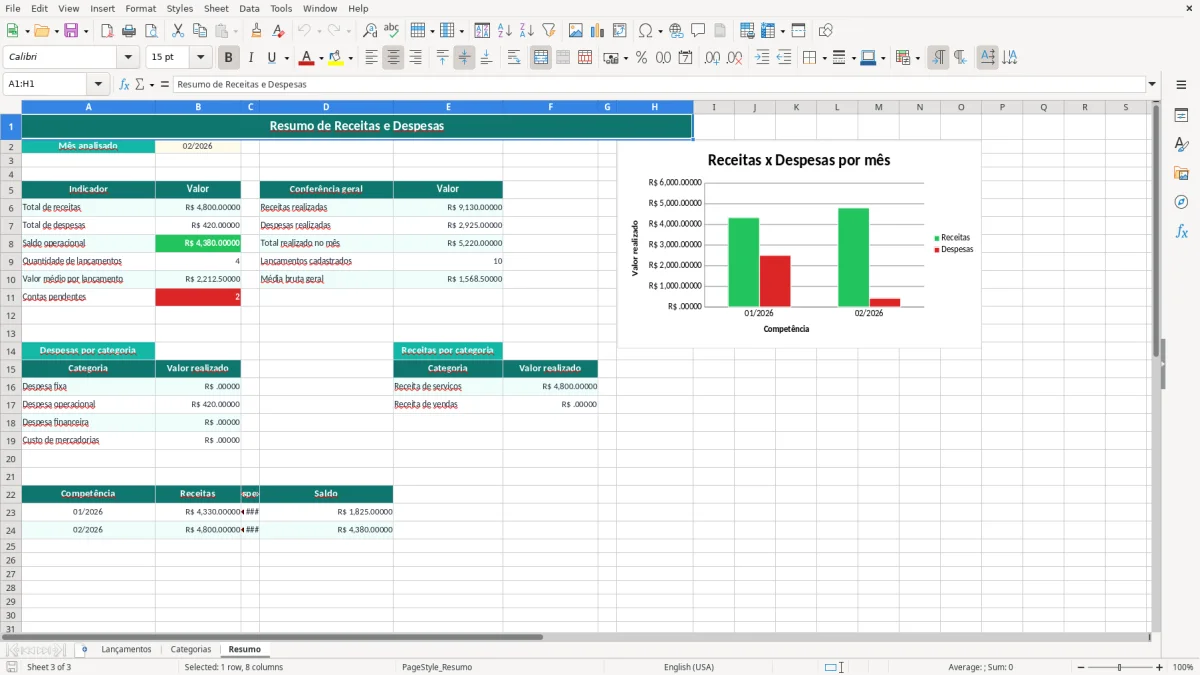Click the zoom slider in the status bar

click(1119, 667)
